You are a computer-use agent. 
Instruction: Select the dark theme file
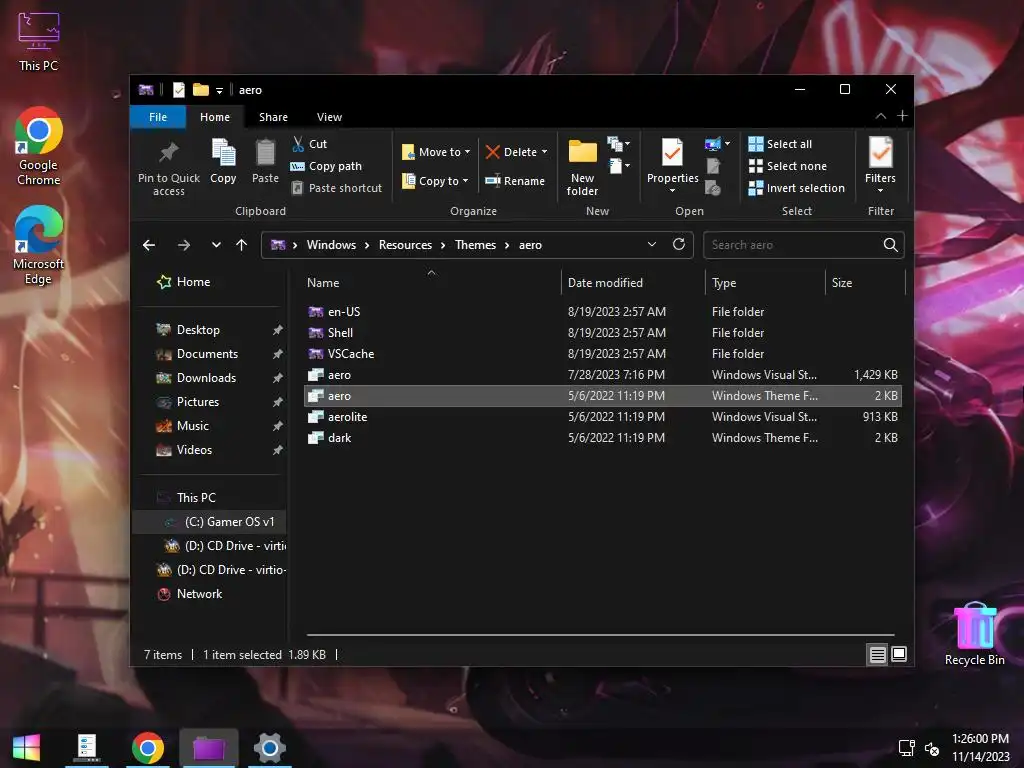coord(602,438)
